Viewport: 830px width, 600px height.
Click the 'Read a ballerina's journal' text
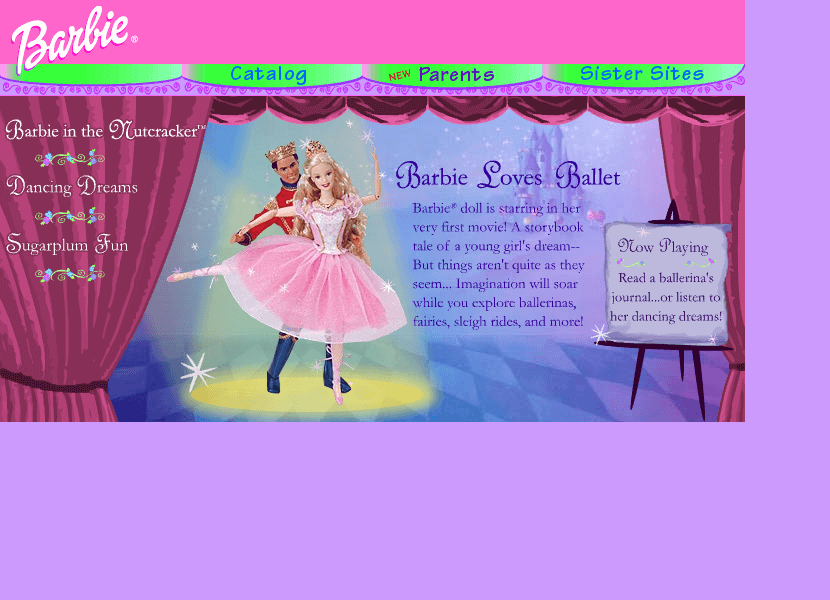click(666, 297)
